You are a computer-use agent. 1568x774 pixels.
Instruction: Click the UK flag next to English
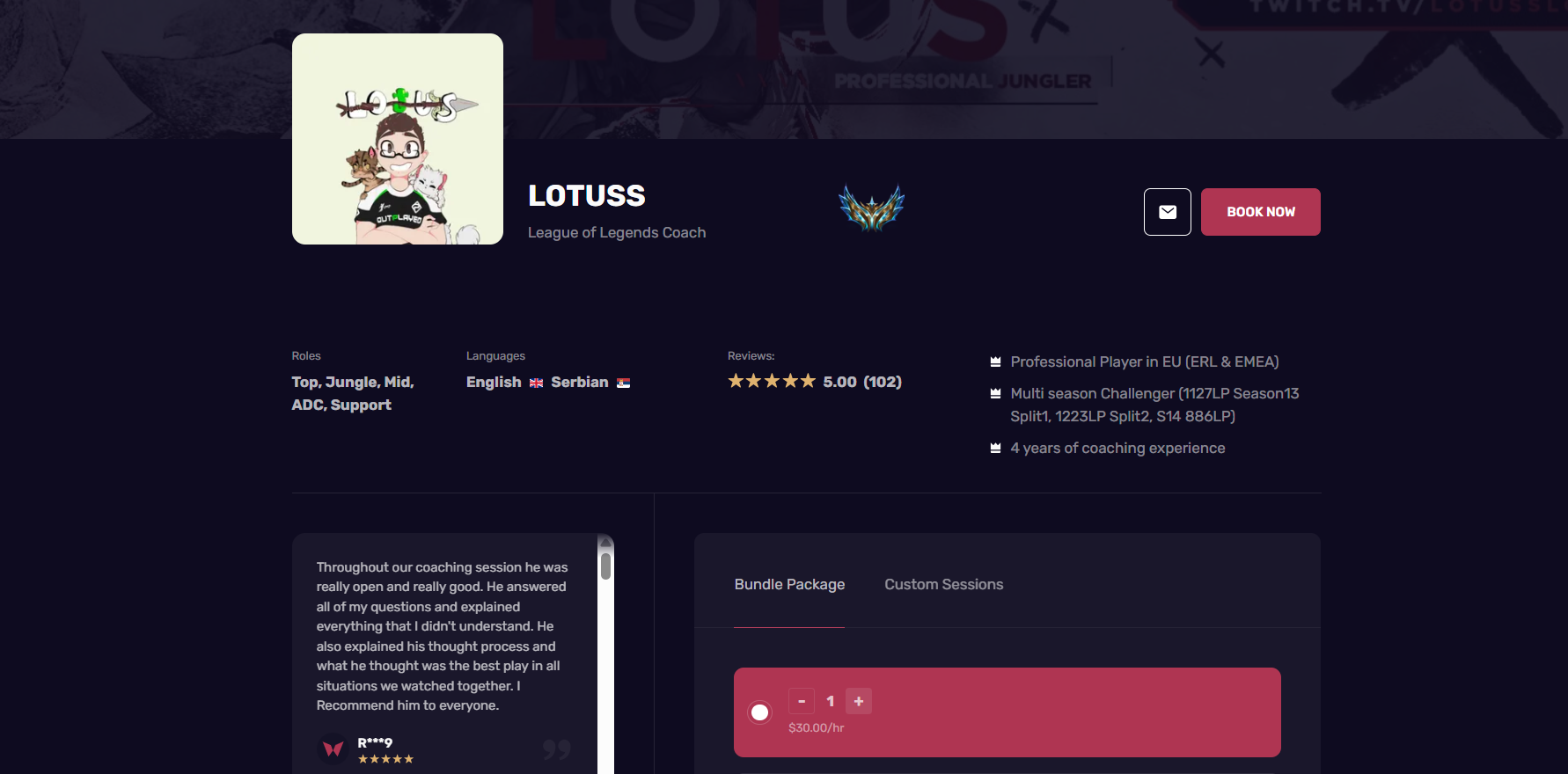(536, 383)
